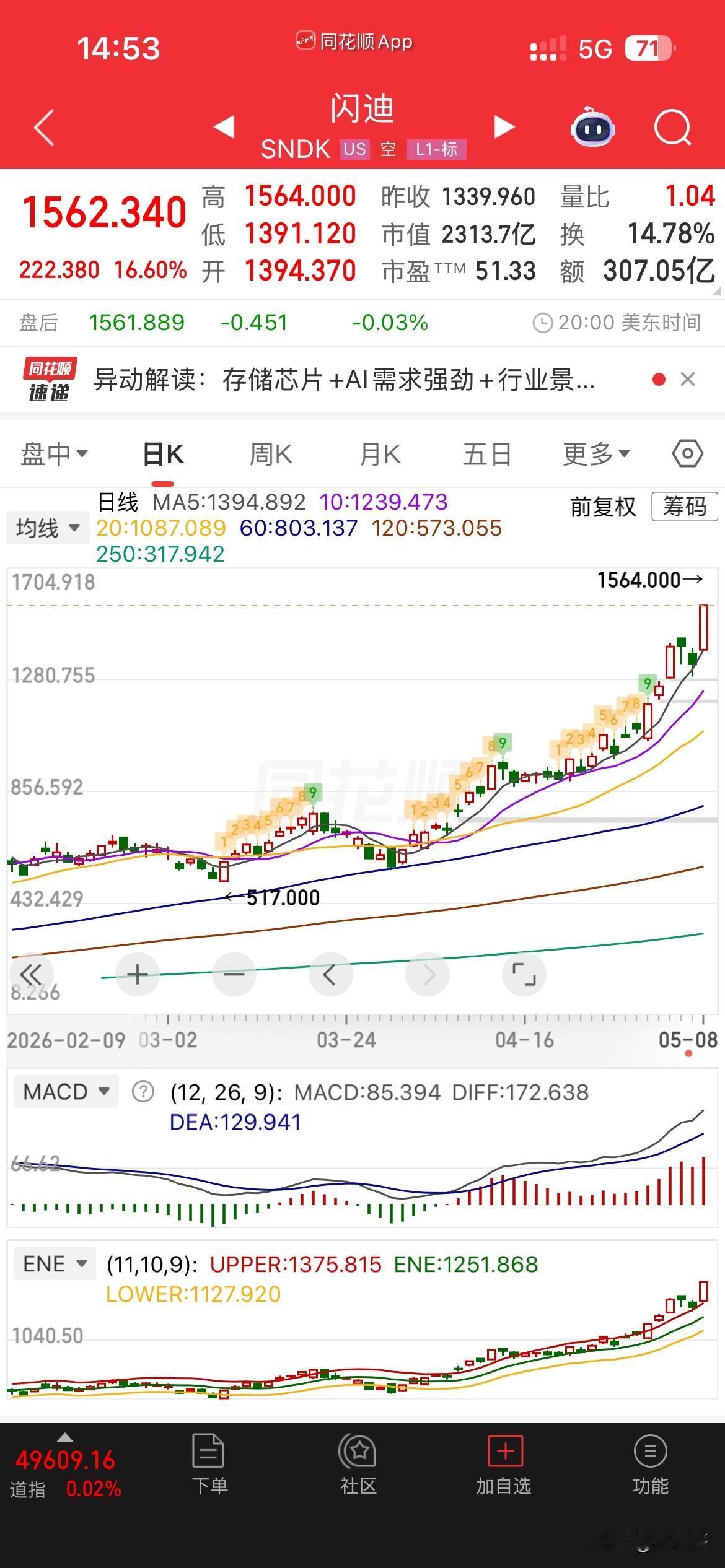Switch to 月K tab
The height and width of the screenshot is (1568, 725).
coord(380,454)
